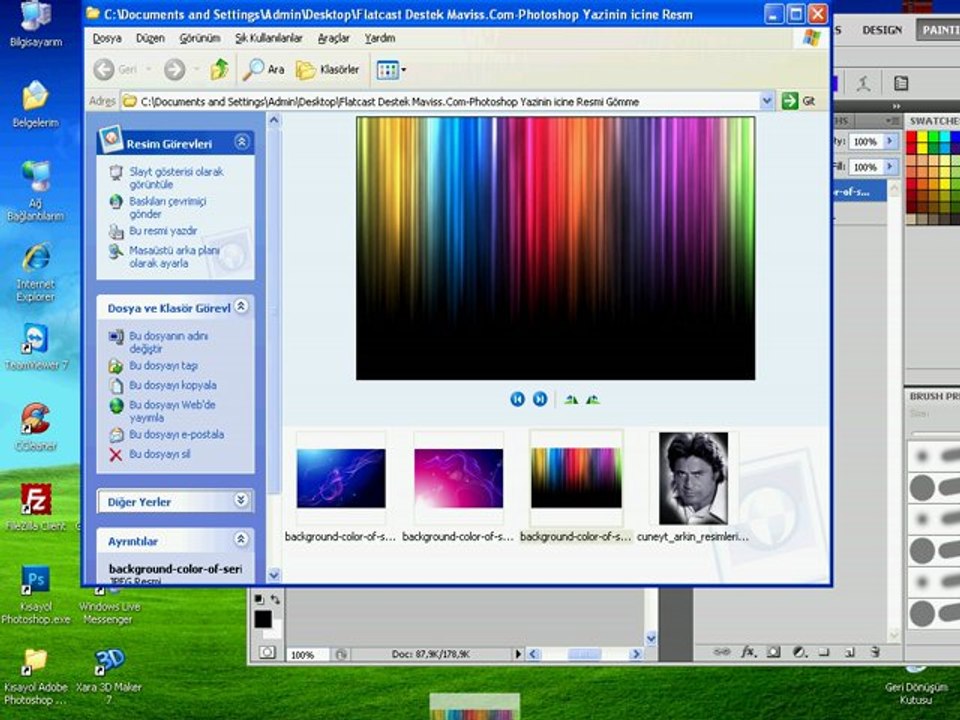
Task: Go up one folder level
Action: [219, 69]
